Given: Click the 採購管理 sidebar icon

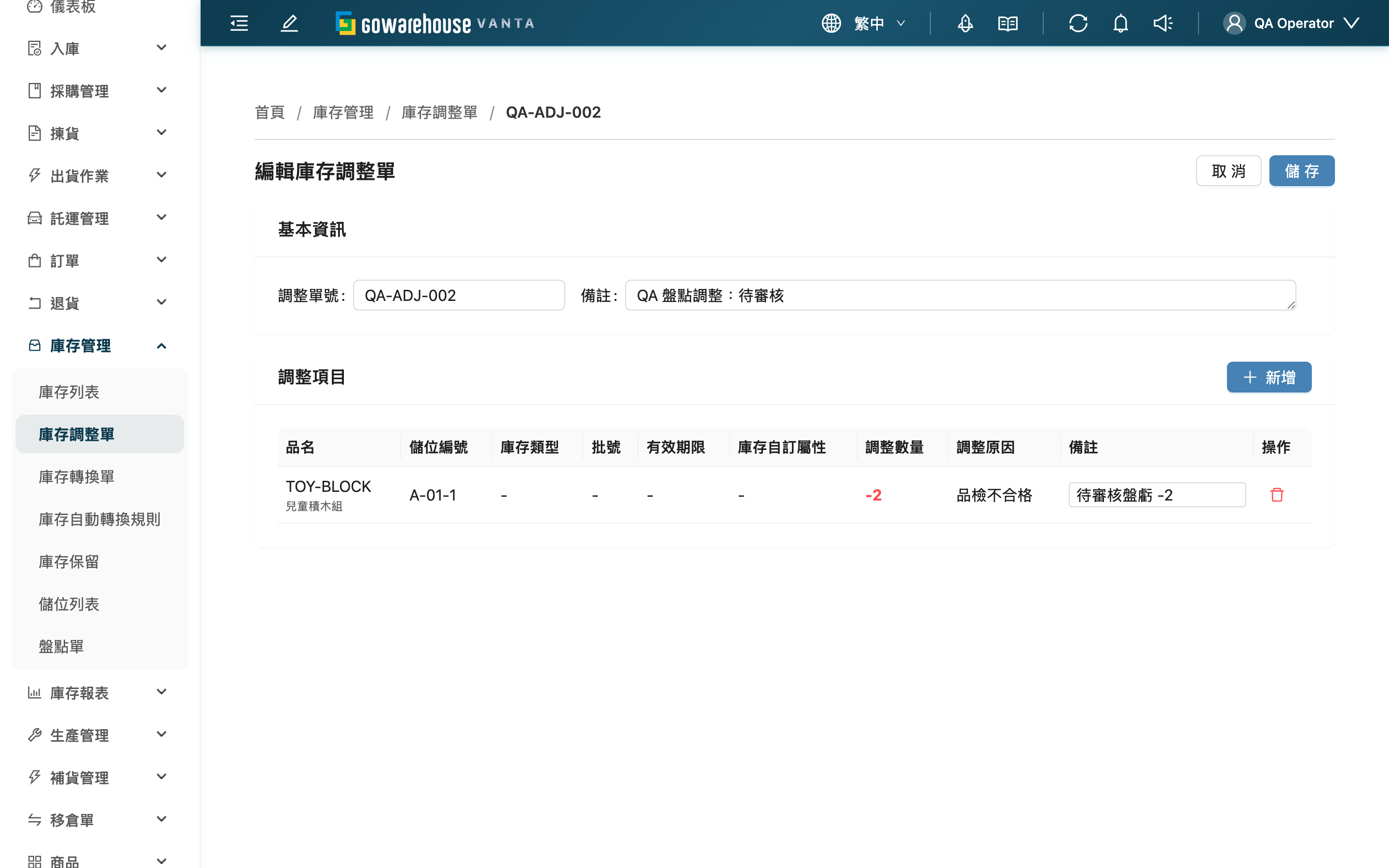Looking at the screenshot, I should tap(34, 91).
